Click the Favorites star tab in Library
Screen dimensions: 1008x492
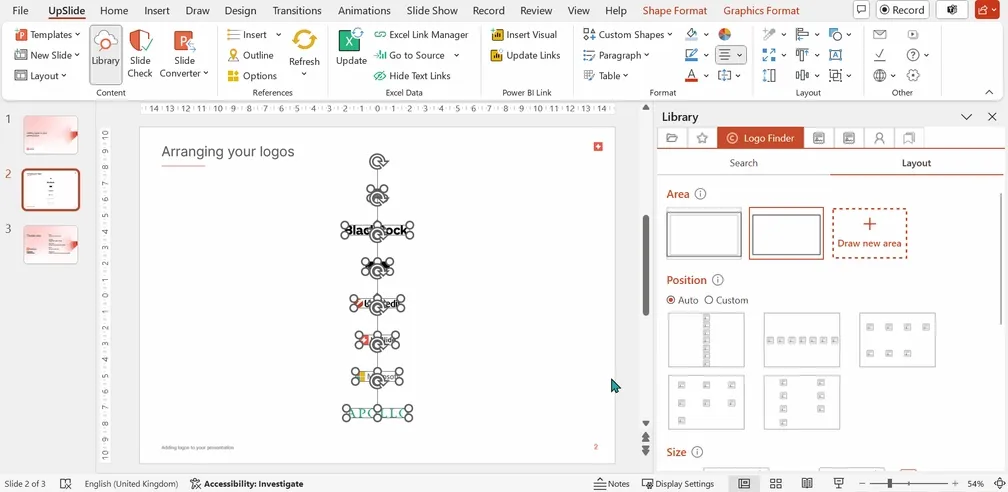tap(702, 138)
